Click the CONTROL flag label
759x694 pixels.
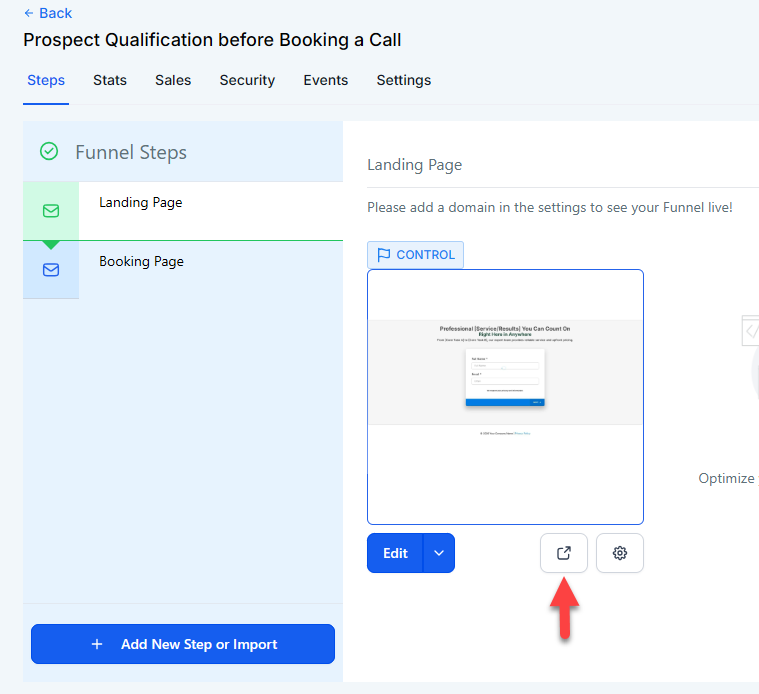pyautogui.click(x=415, y=255)
